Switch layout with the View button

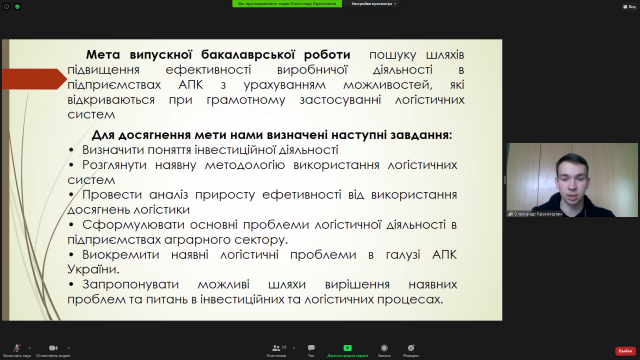629,7
